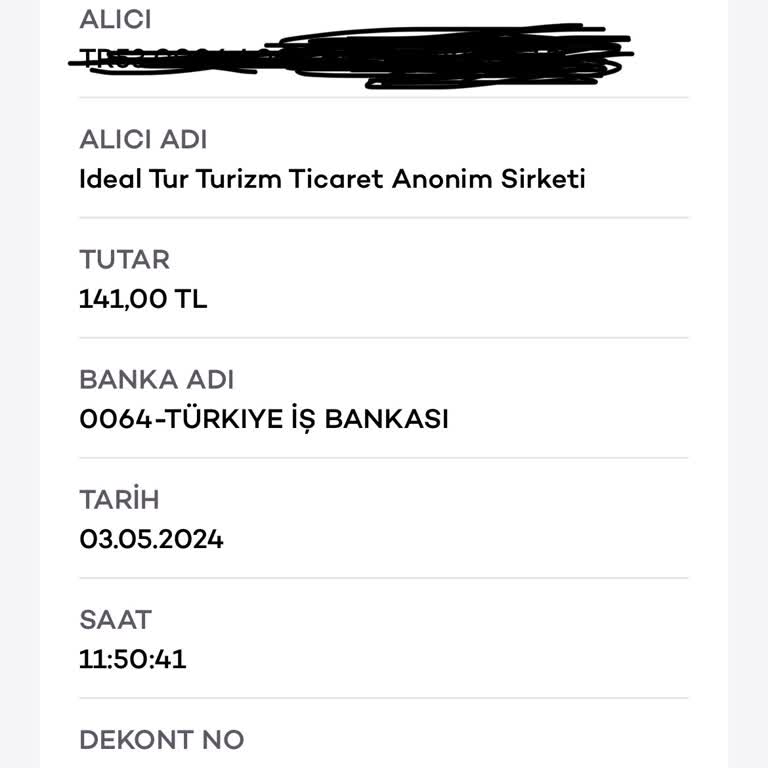Image resolution: width=768 pixels, height=768 pixels.
Task: Select the time 11:50:41
Action: coord(132,659)
